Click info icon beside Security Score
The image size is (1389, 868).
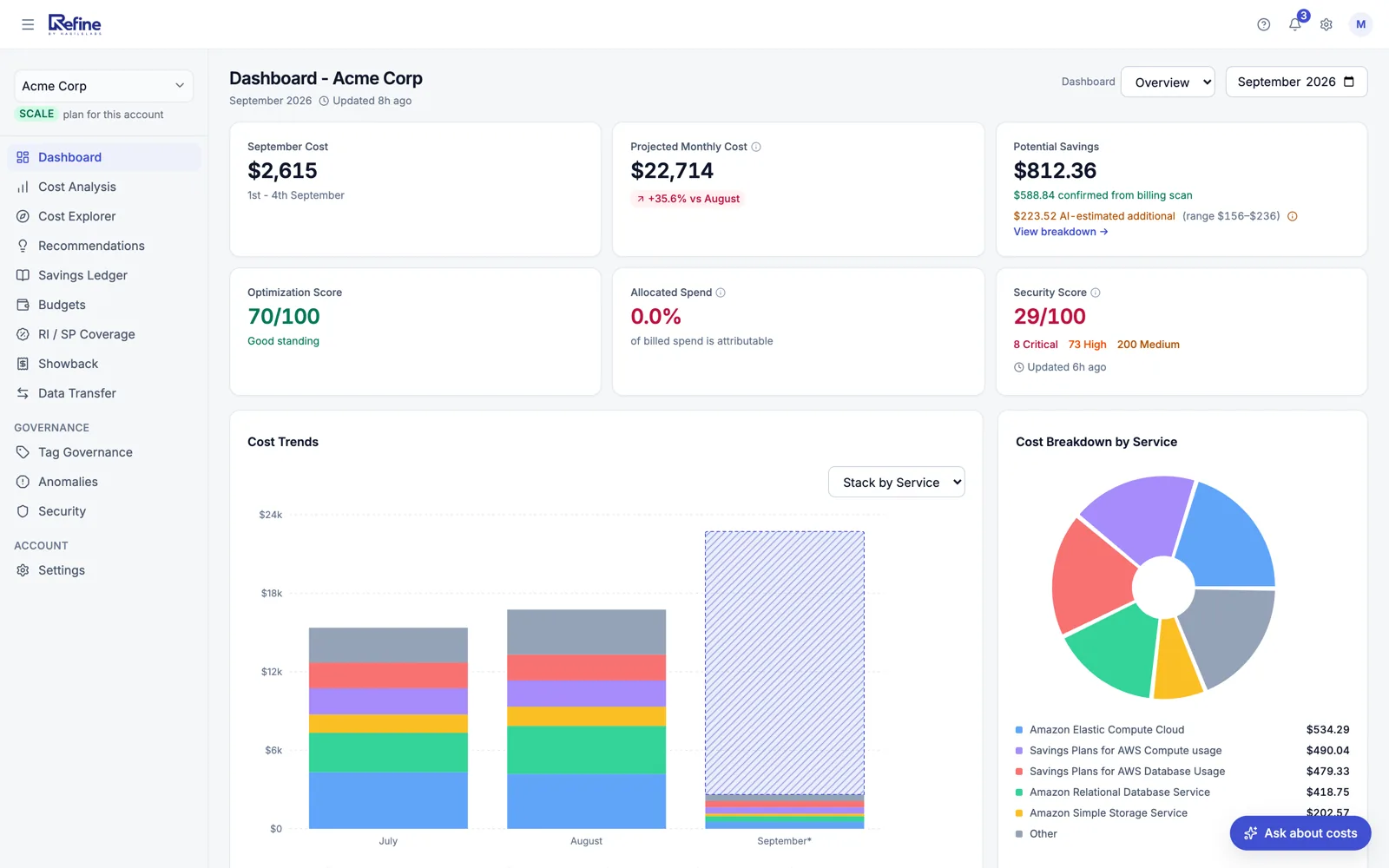1096,293
